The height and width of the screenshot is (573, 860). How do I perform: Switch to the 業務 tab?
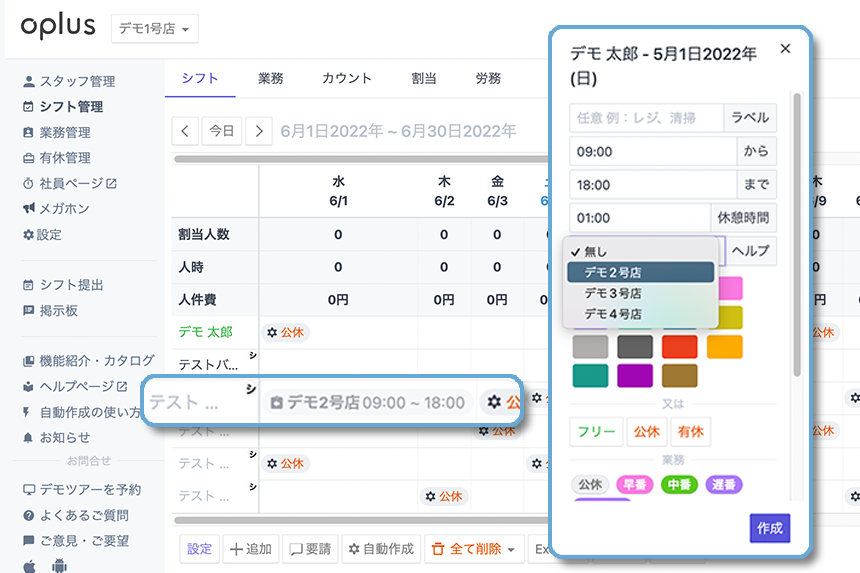click(x=270, y=78)
